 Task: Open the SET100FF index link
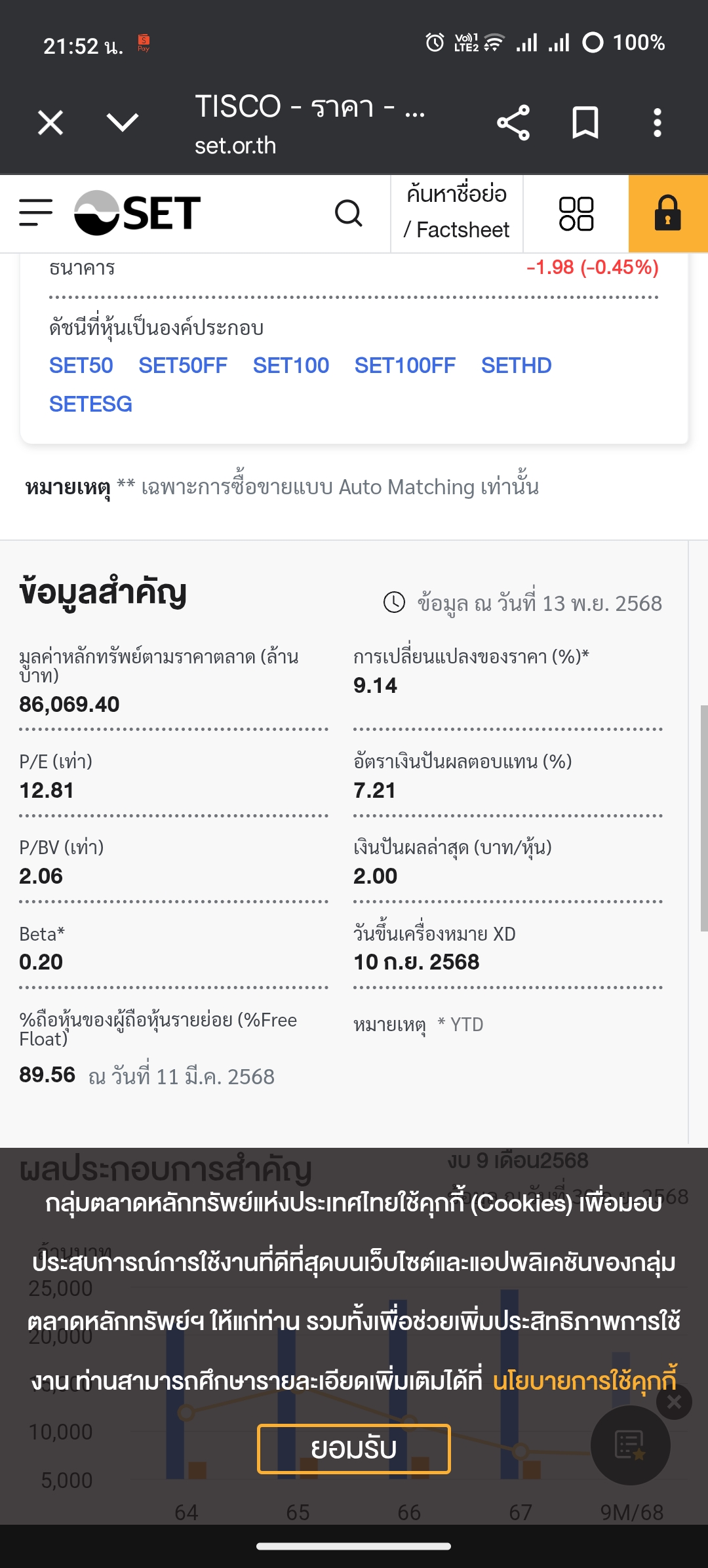405,365
